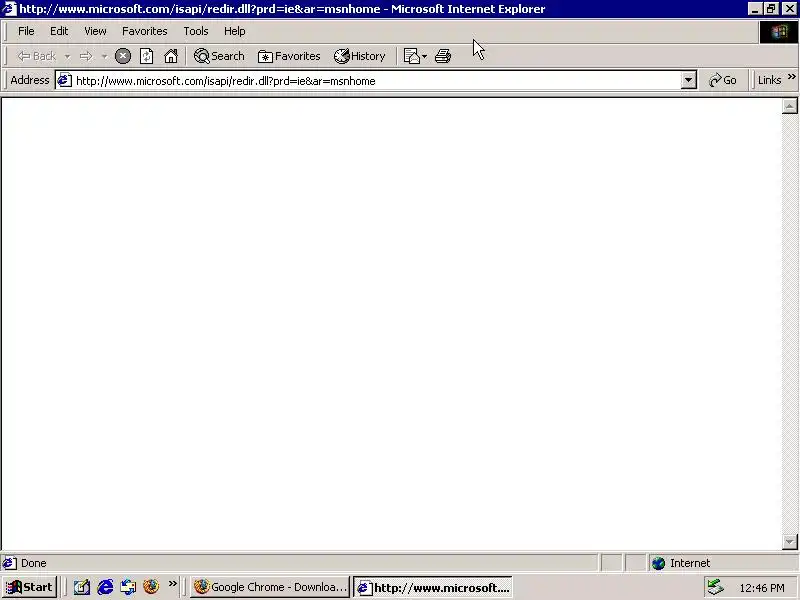The width and height of the screenshot is (800, 600).
Task: Click the Links toolbar label
Action: 769,80
